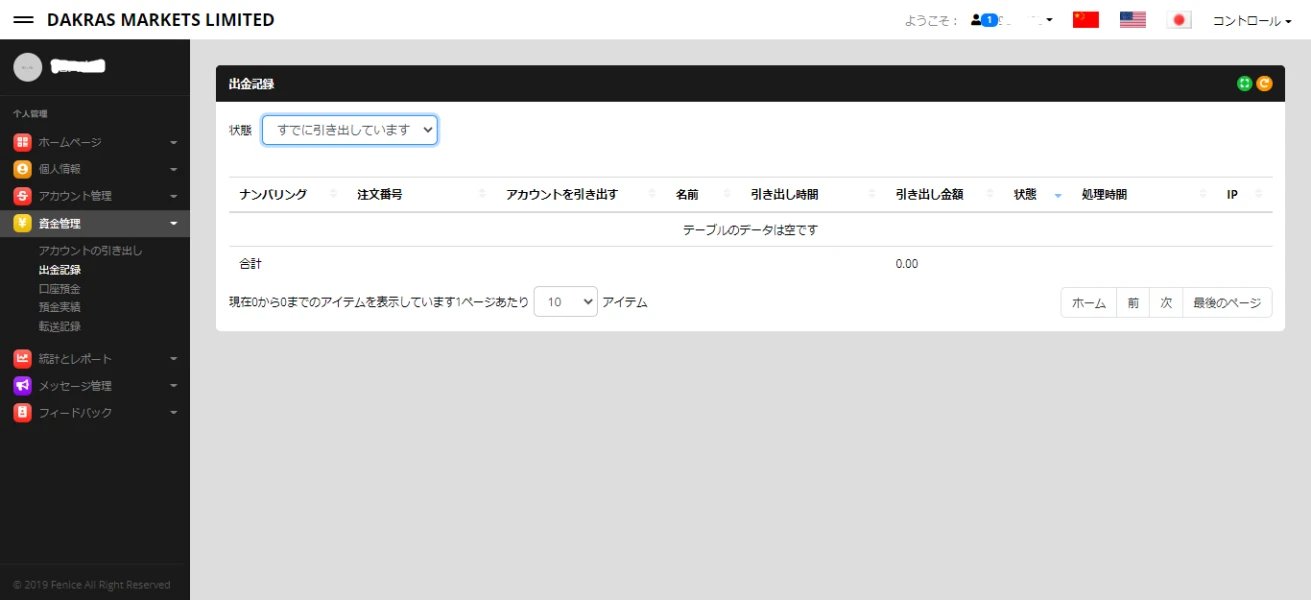Open the 状態 filter dropdown
The width and height of the screenshot is (1311, 600).
[x=349, y=130]
